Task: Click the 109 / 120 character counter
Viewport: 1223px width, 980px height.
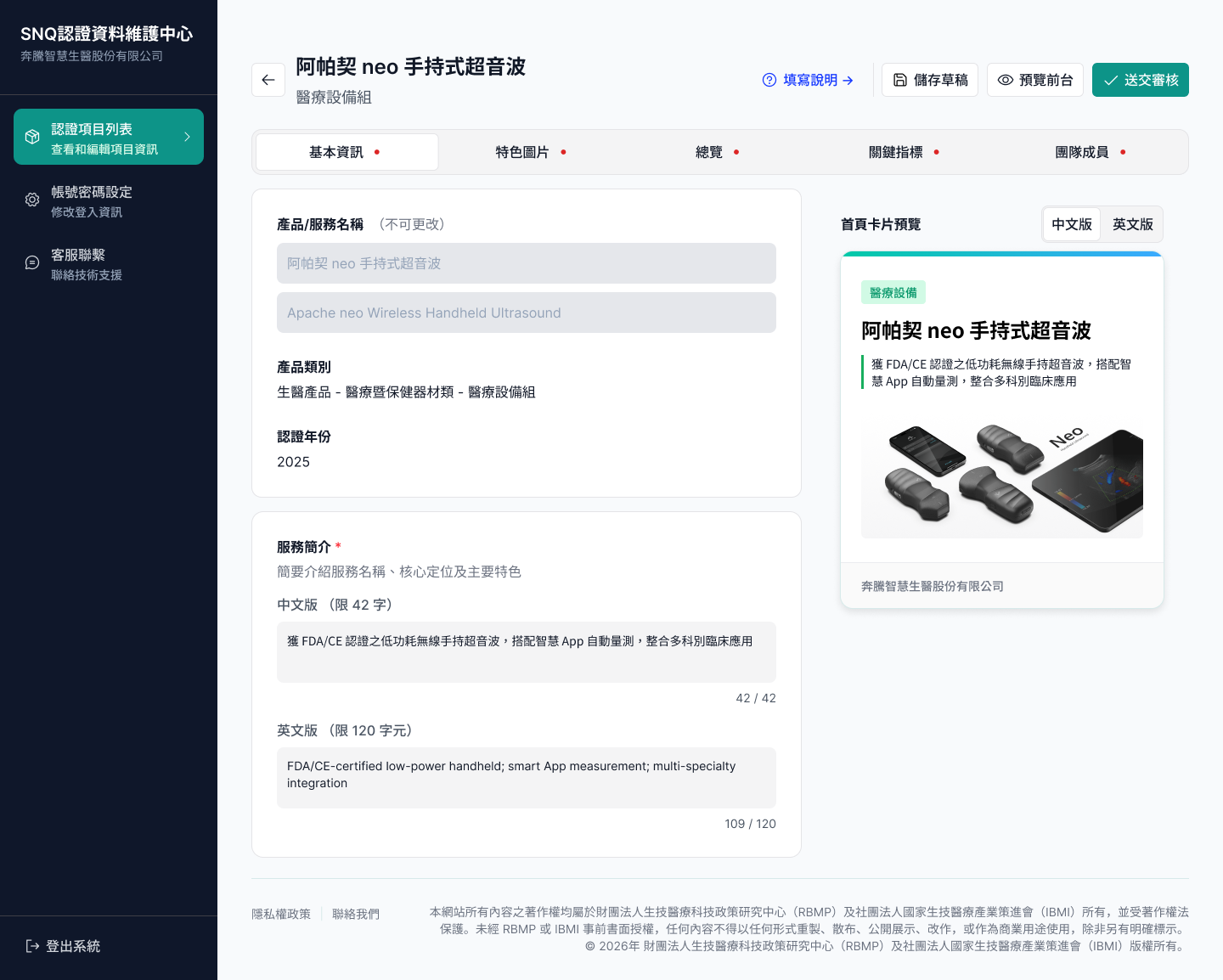Action: point(751,824)
